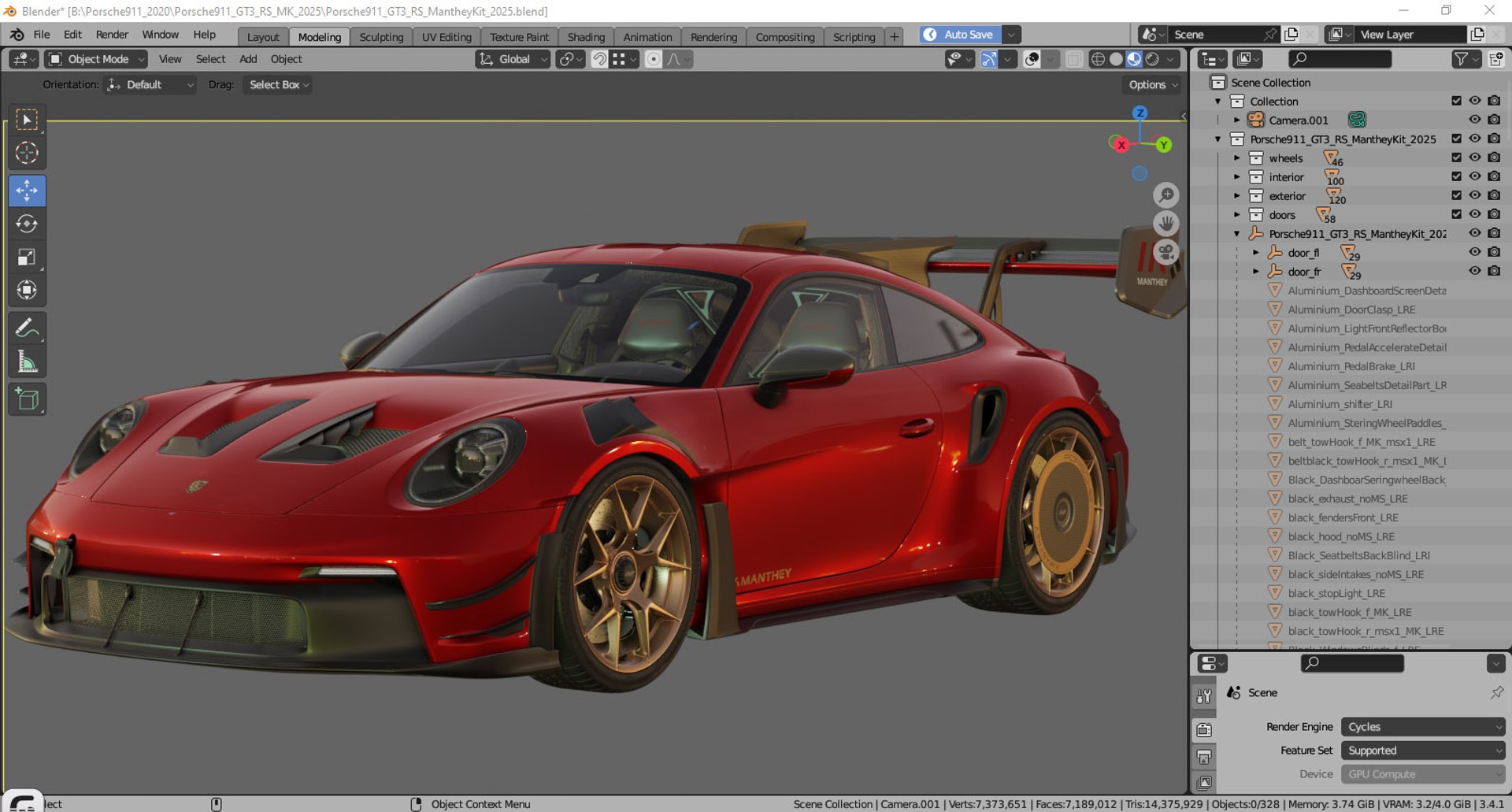Viewport: 1512px width, 812px height.
Task: Hide door_fr with its eye icon
Action: click(1475, 271)
